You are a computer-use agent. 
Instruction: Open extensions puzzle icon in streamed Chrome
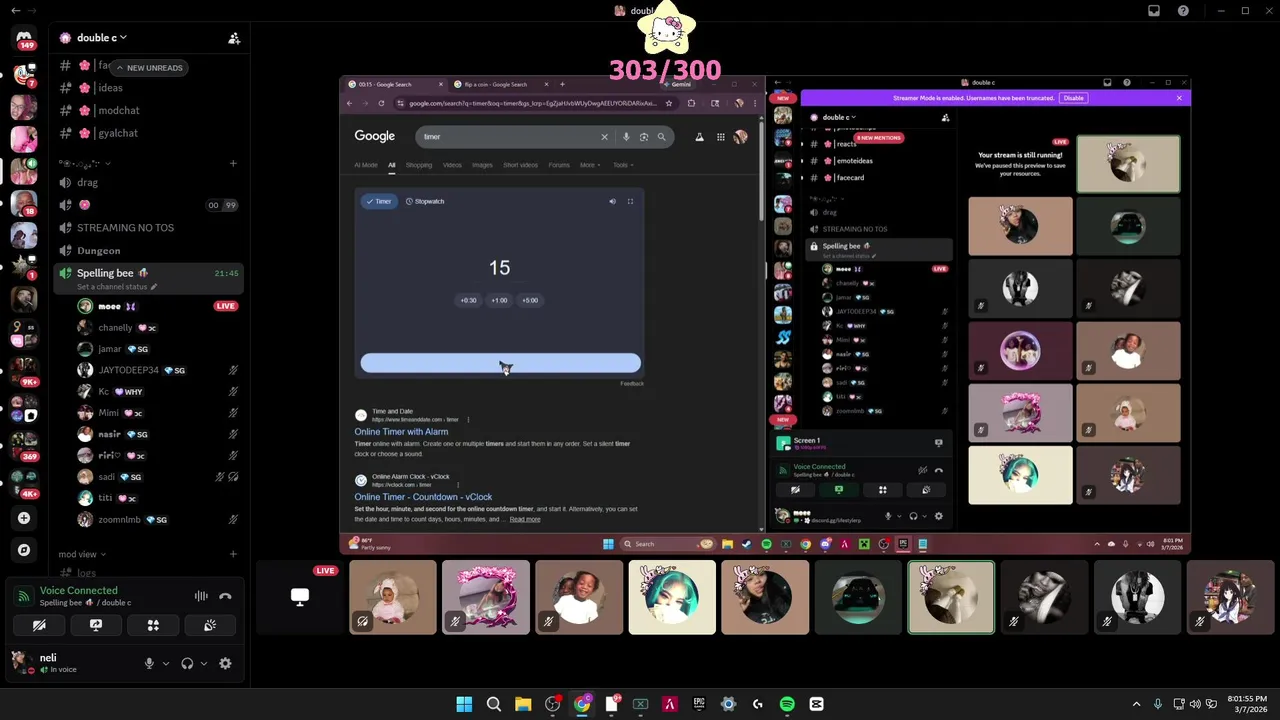tap(691, 103)
